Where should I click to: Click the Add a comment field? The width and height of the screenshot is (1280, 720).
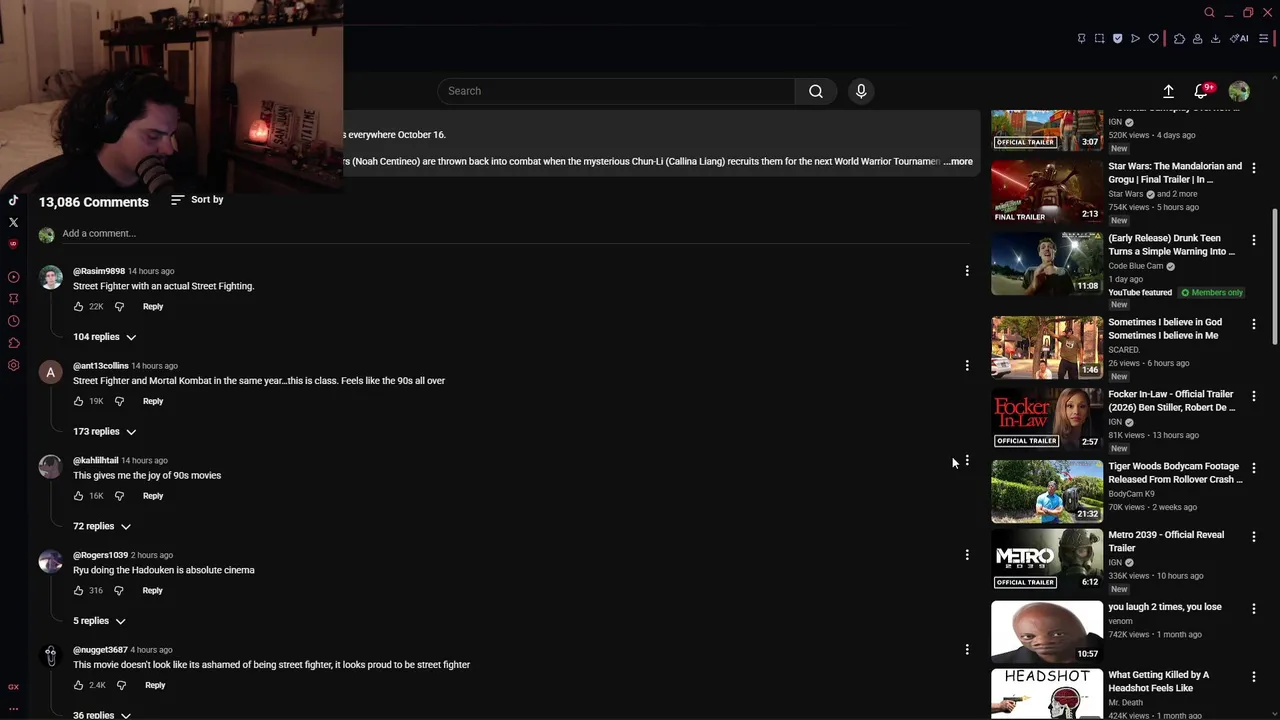click(x=516, y=234)
